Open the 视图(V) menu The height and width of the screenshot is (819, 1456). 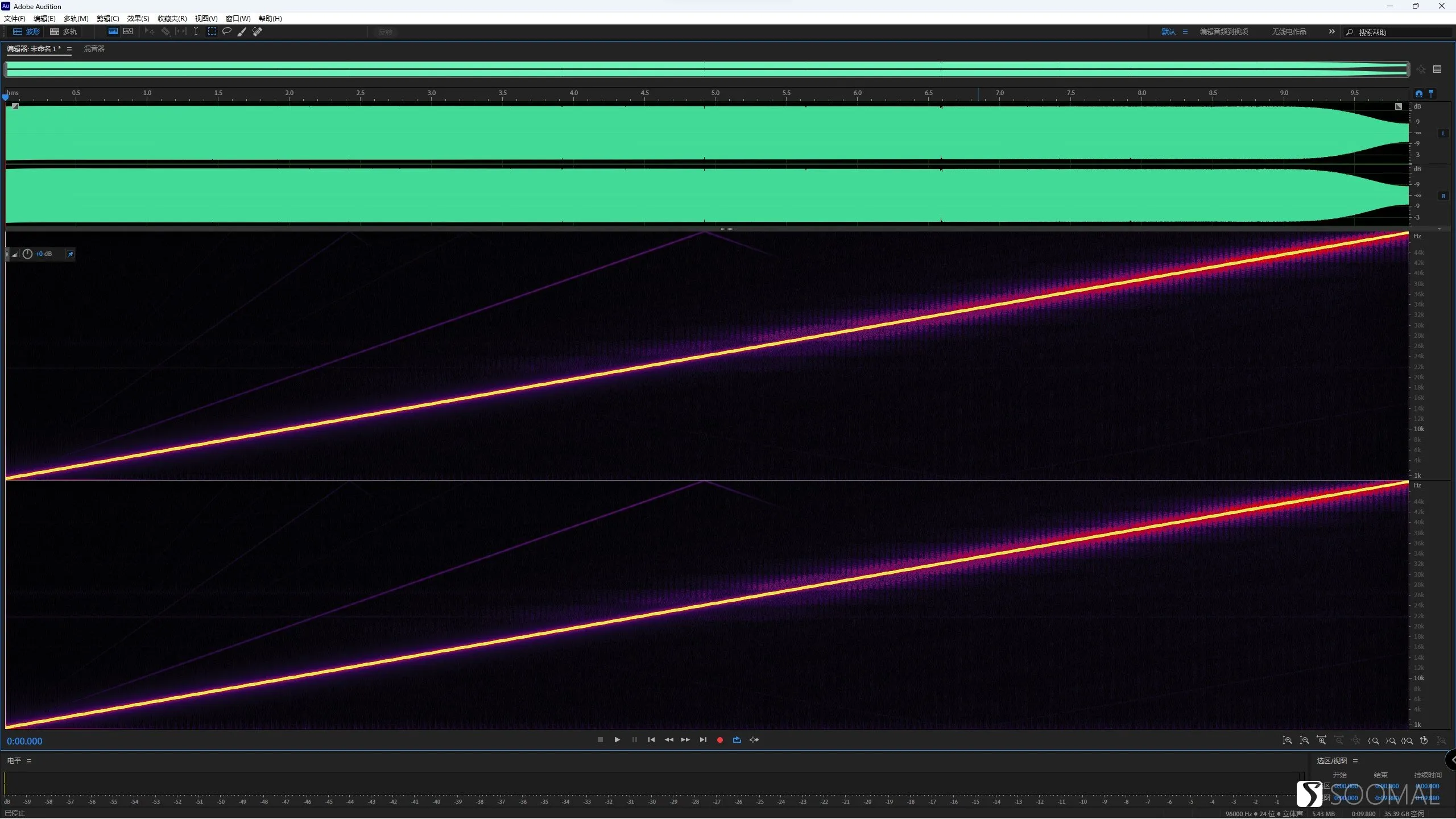pos(206,19)
